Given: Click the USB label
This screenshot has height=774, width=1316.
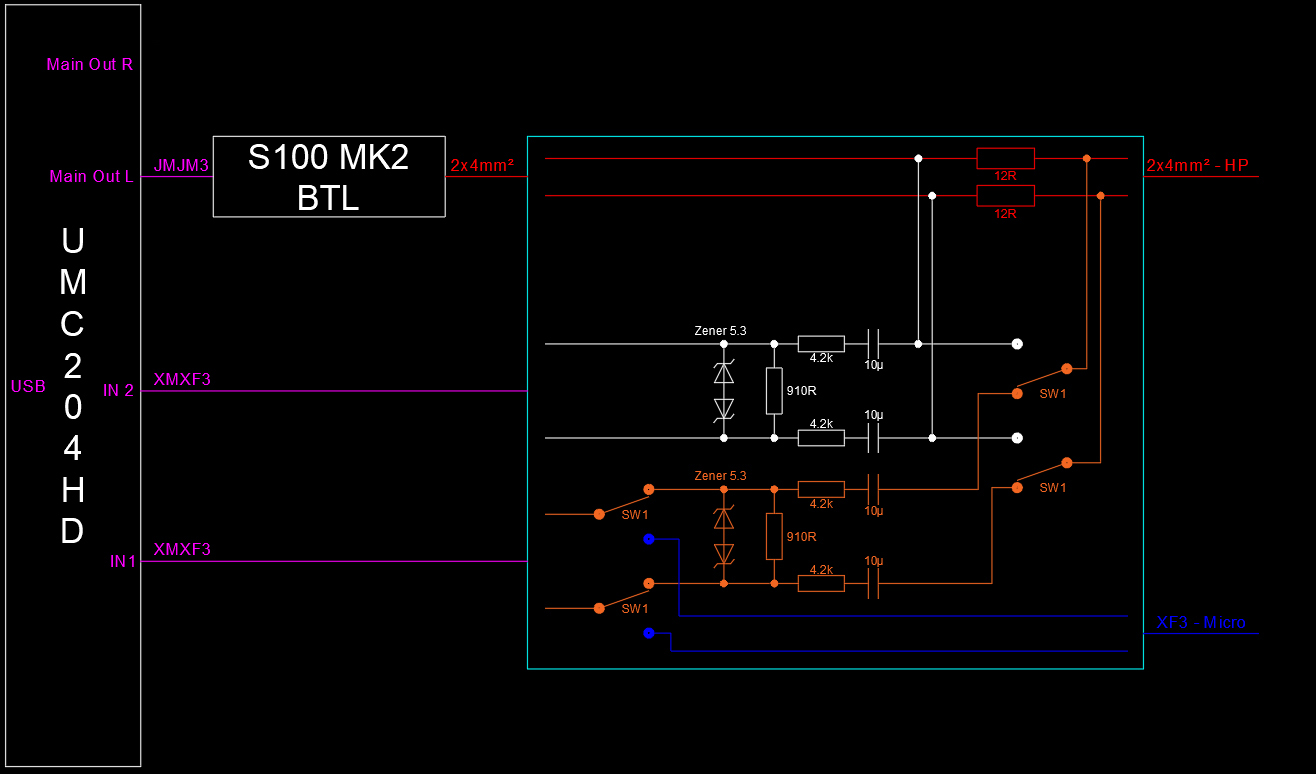Looking at the screenshot, I should [28, 386].
